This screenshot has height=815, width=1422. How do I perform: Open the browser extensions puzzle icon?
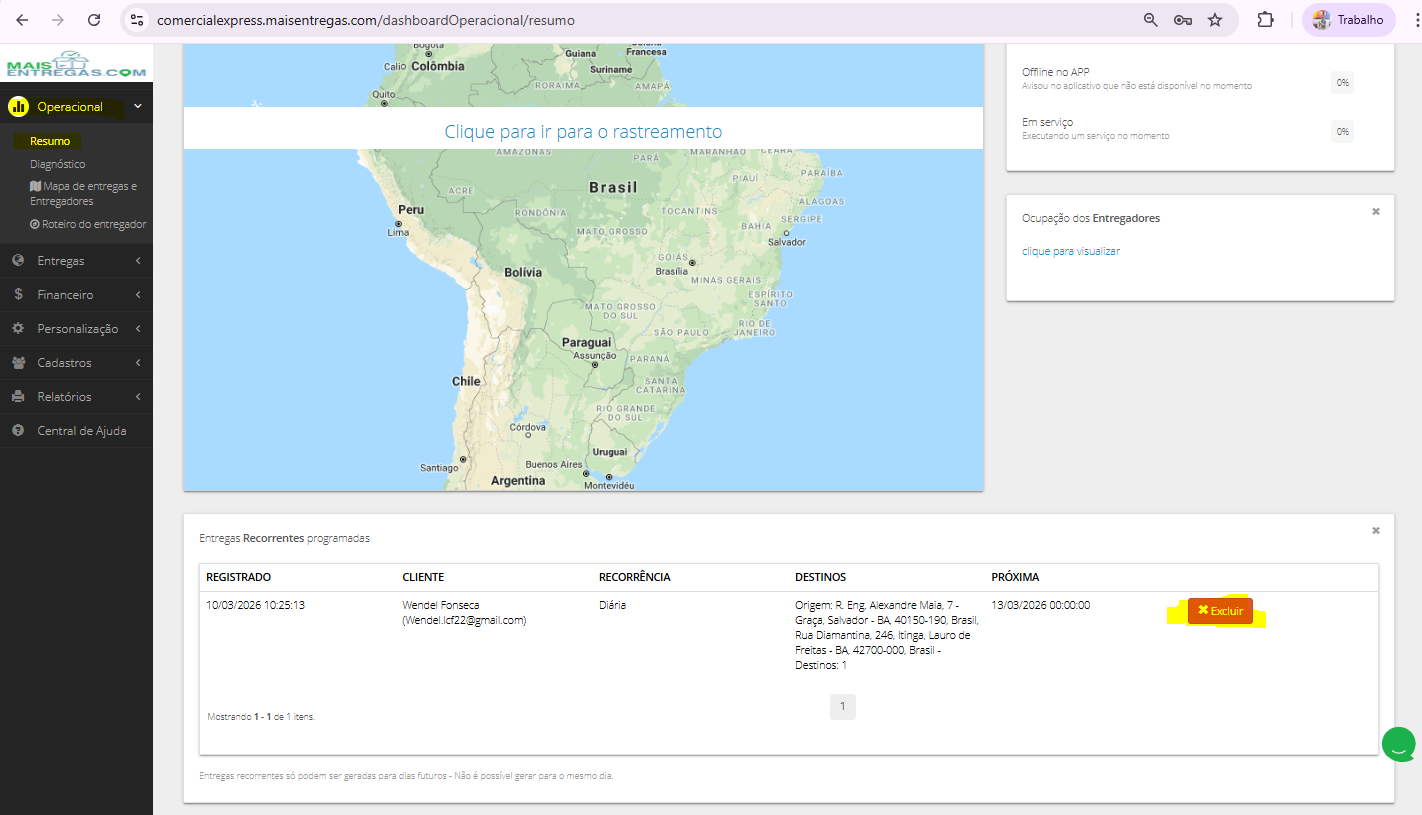(x=1266, y=20)
